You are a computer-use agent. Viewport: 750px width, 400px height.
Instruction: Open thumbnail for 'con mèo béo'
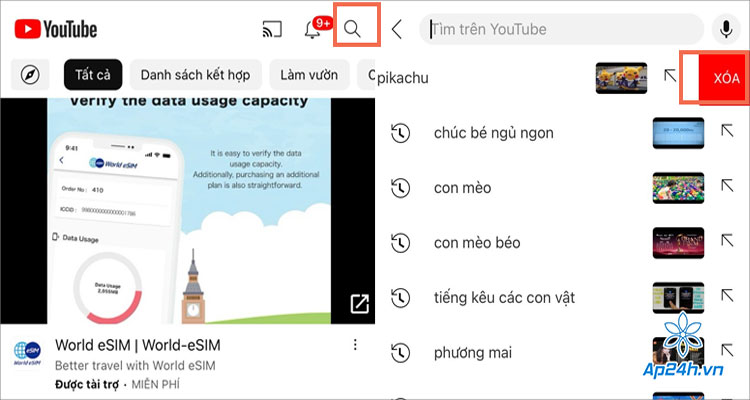coord(678,243)
